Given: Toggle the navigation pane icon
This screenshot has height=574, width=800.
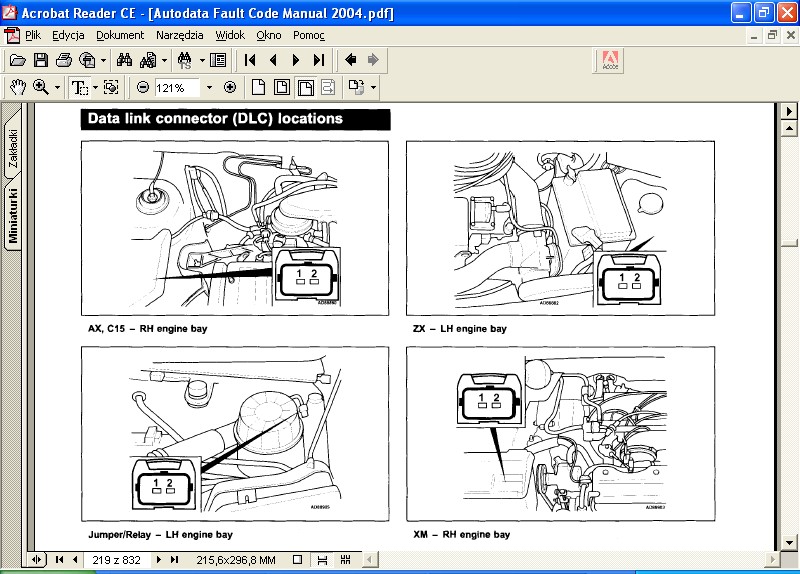Looking at the screenshot, I should pos(218,60).
